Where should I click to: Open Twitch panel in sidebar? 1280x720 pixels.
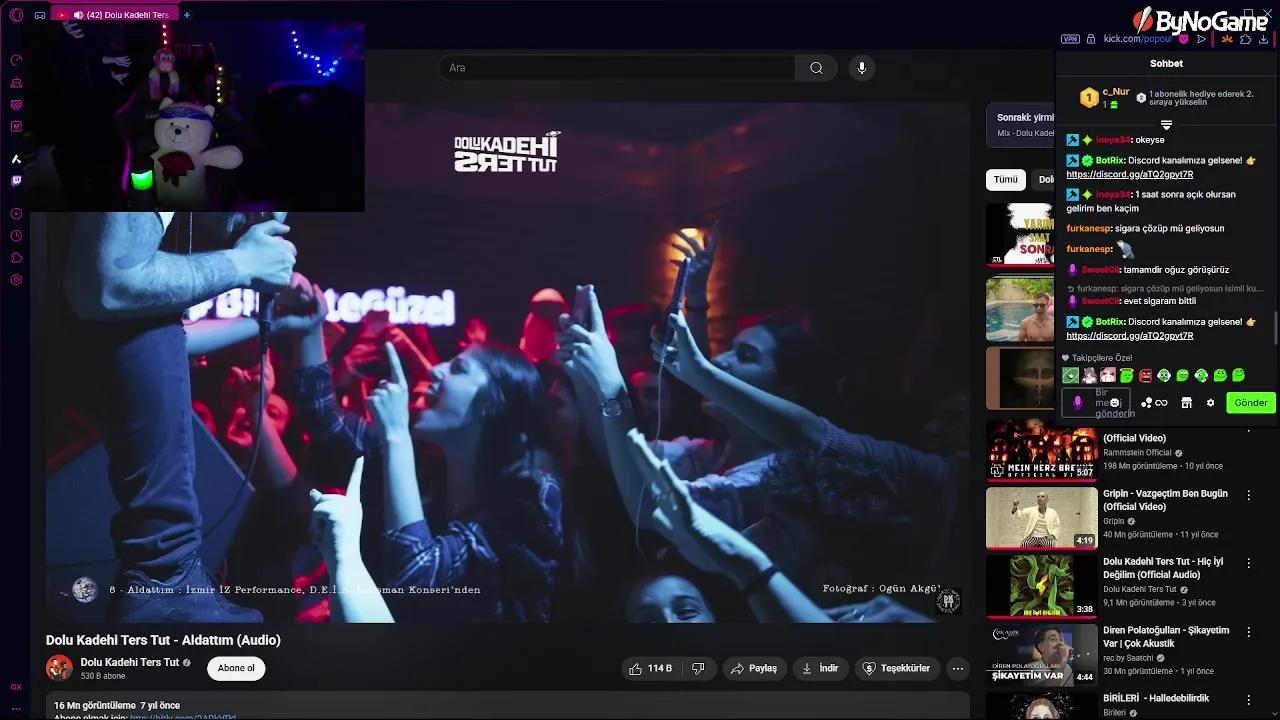tap(16, 181)
